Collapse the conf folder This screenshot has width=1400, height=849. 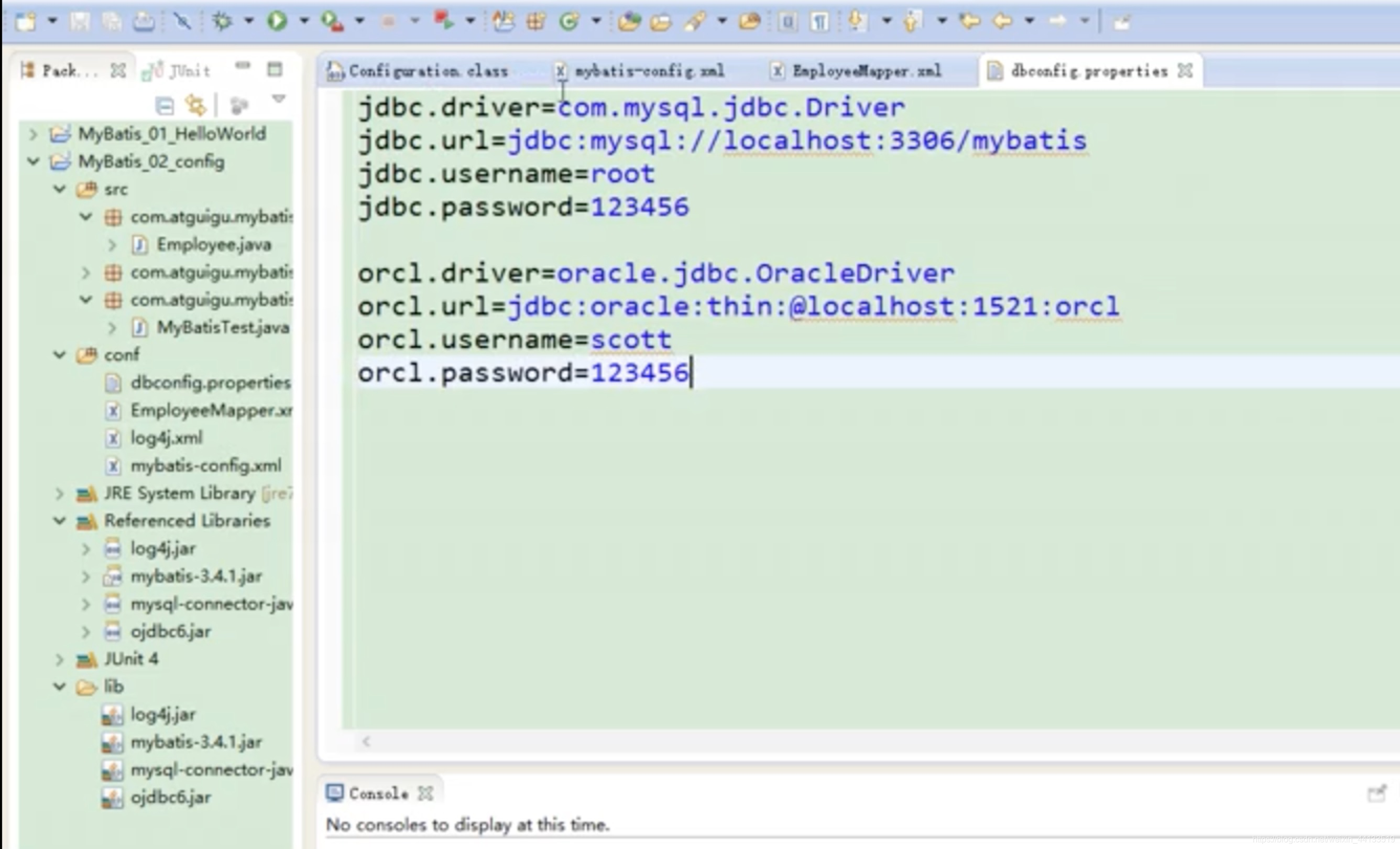click(59, 355)
